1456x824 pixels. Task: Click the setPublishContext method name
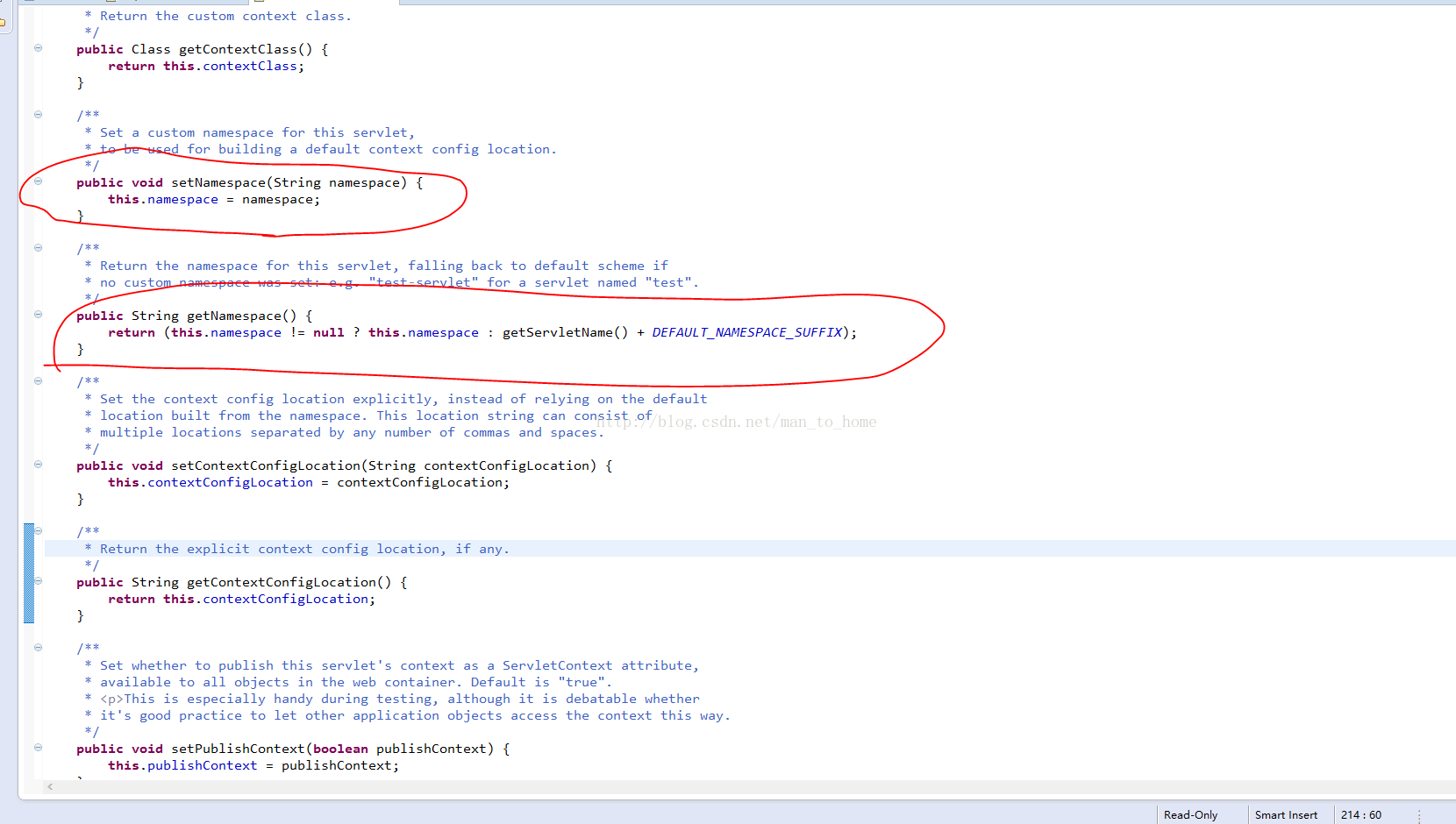(x=238, y=749)
